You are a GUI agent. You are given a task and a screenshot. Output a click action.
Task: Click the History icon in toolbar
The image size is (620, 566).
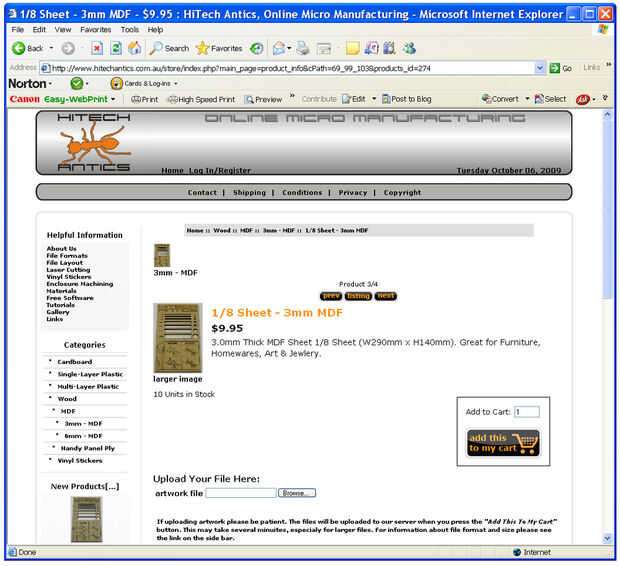(x=257, y=48)
